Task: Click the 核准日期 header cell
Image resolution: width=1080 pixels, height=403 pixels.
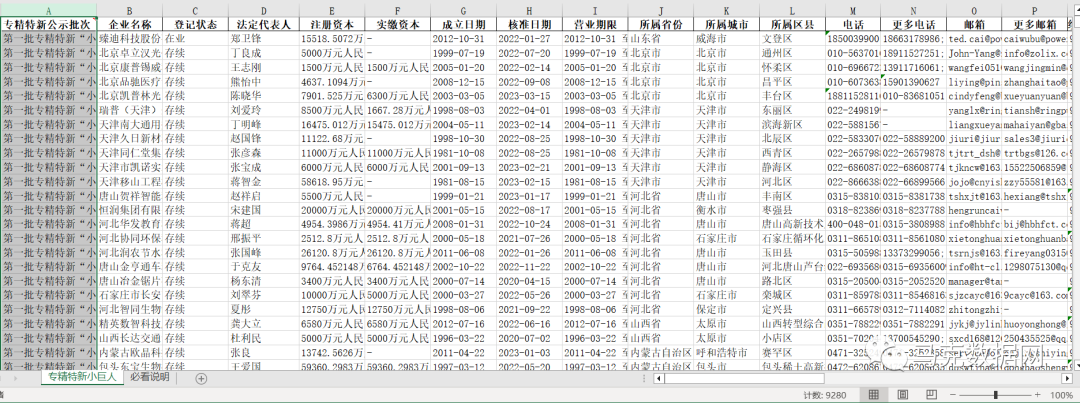Action: 529,24
